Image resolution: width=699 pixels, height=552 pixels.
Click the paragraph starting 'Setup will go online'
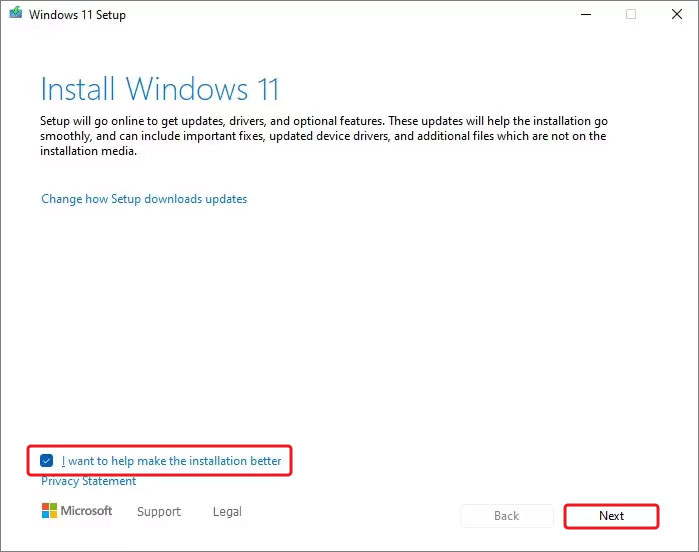point(324,136)
